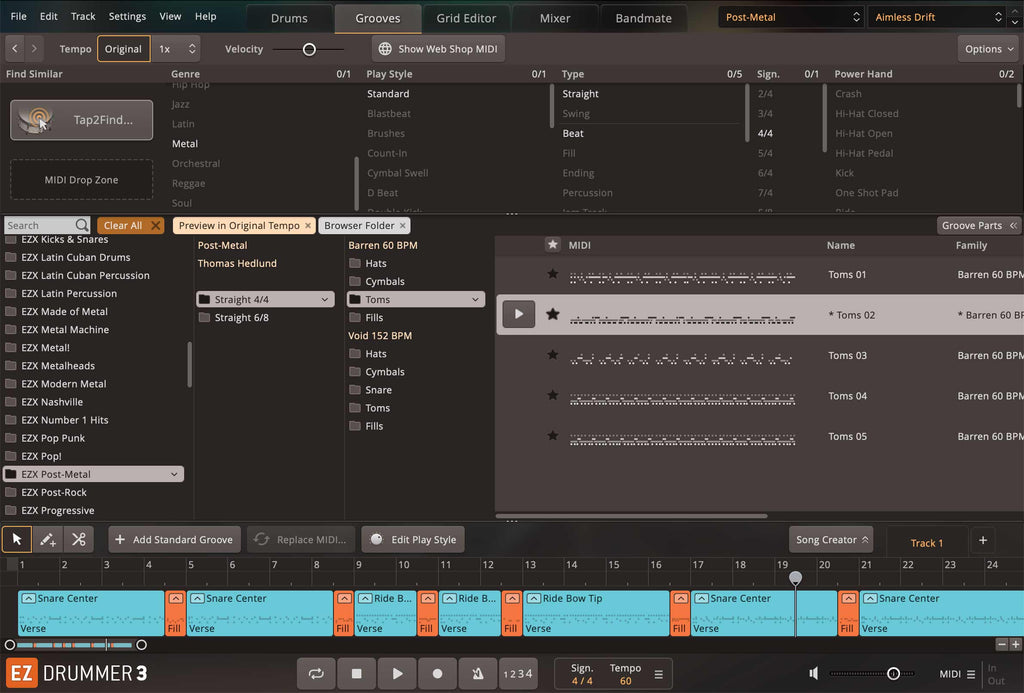
Task: Click the playhead marker near bar 19
Action: click(795, 577)
